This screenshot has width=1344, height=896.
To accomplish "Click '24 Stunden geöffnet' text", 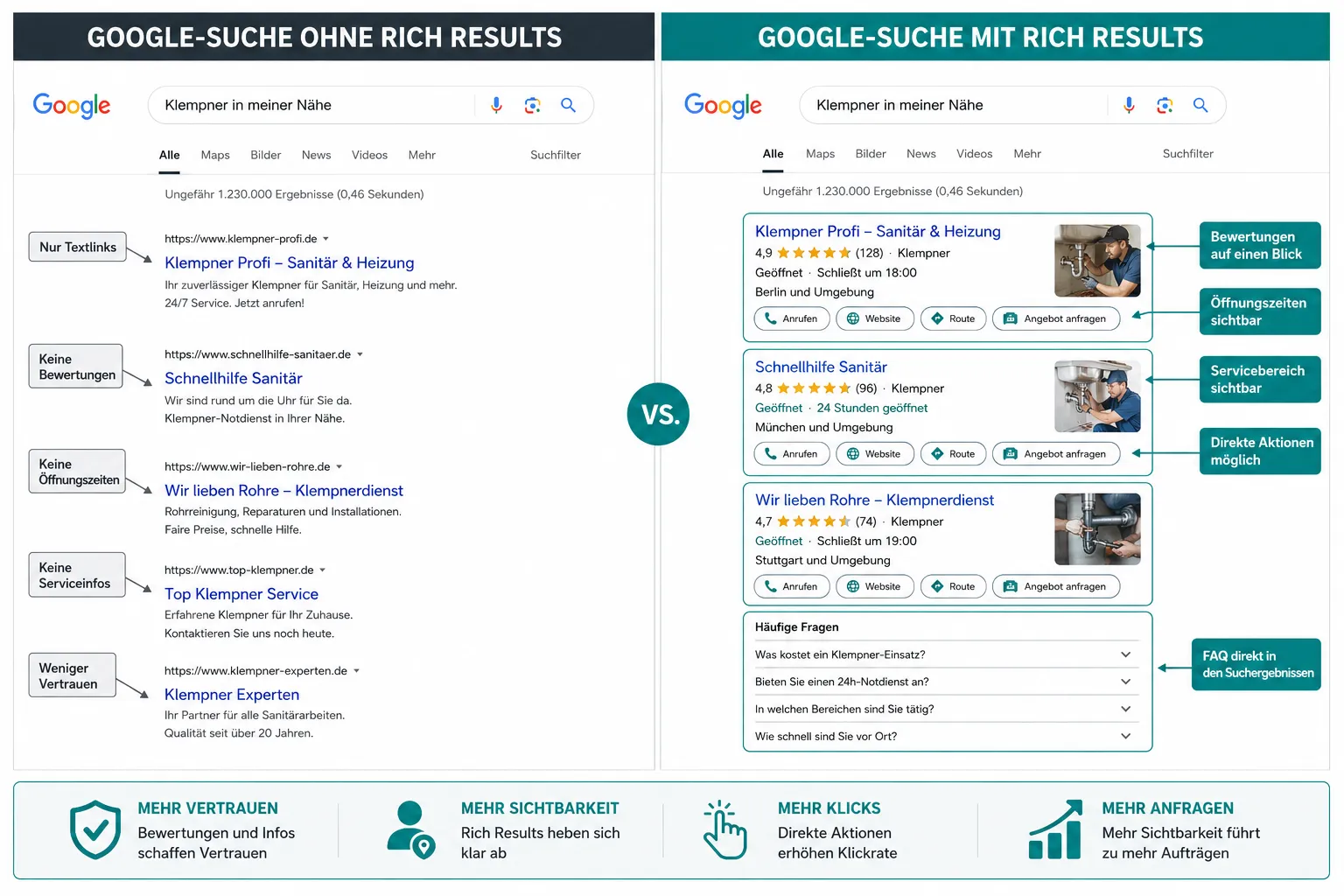I will [871, 408].
